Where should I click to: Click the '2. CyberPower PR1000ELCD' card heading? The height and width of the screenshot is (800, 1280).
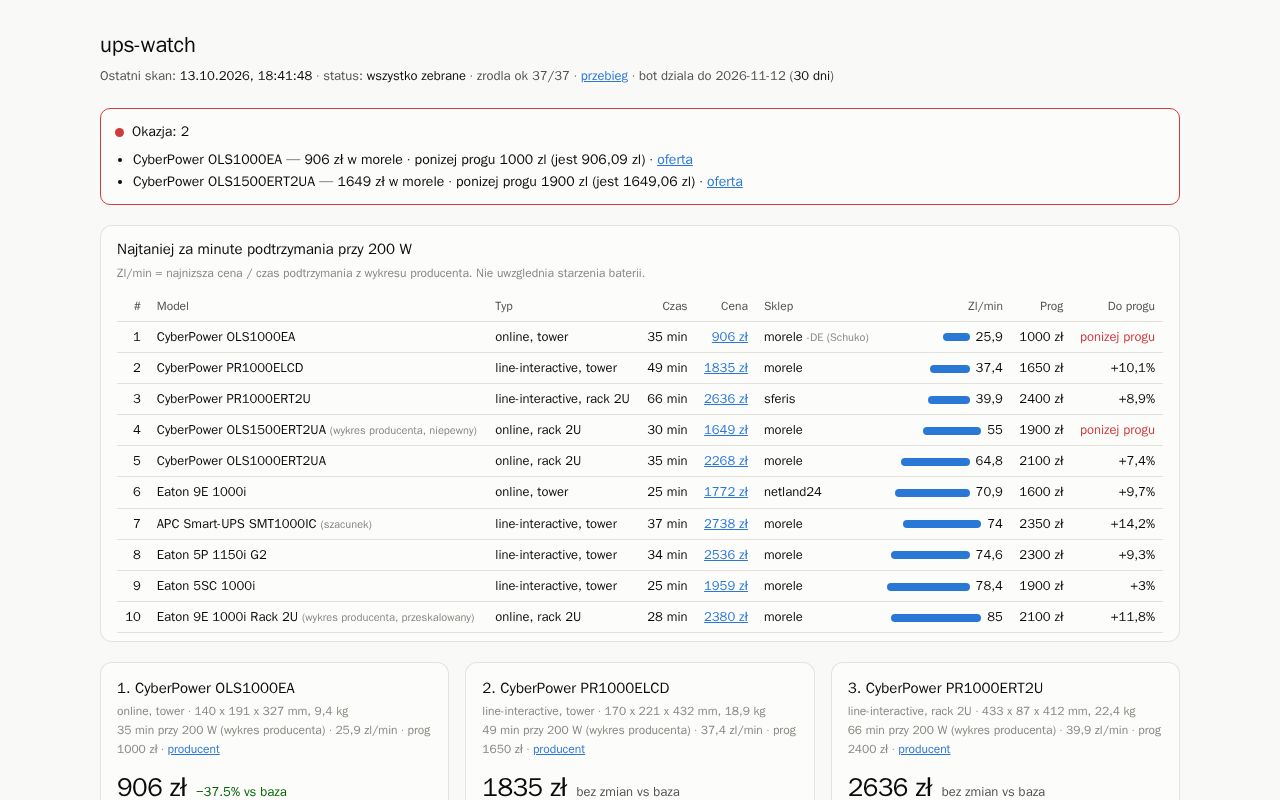[x=575, y=688]
